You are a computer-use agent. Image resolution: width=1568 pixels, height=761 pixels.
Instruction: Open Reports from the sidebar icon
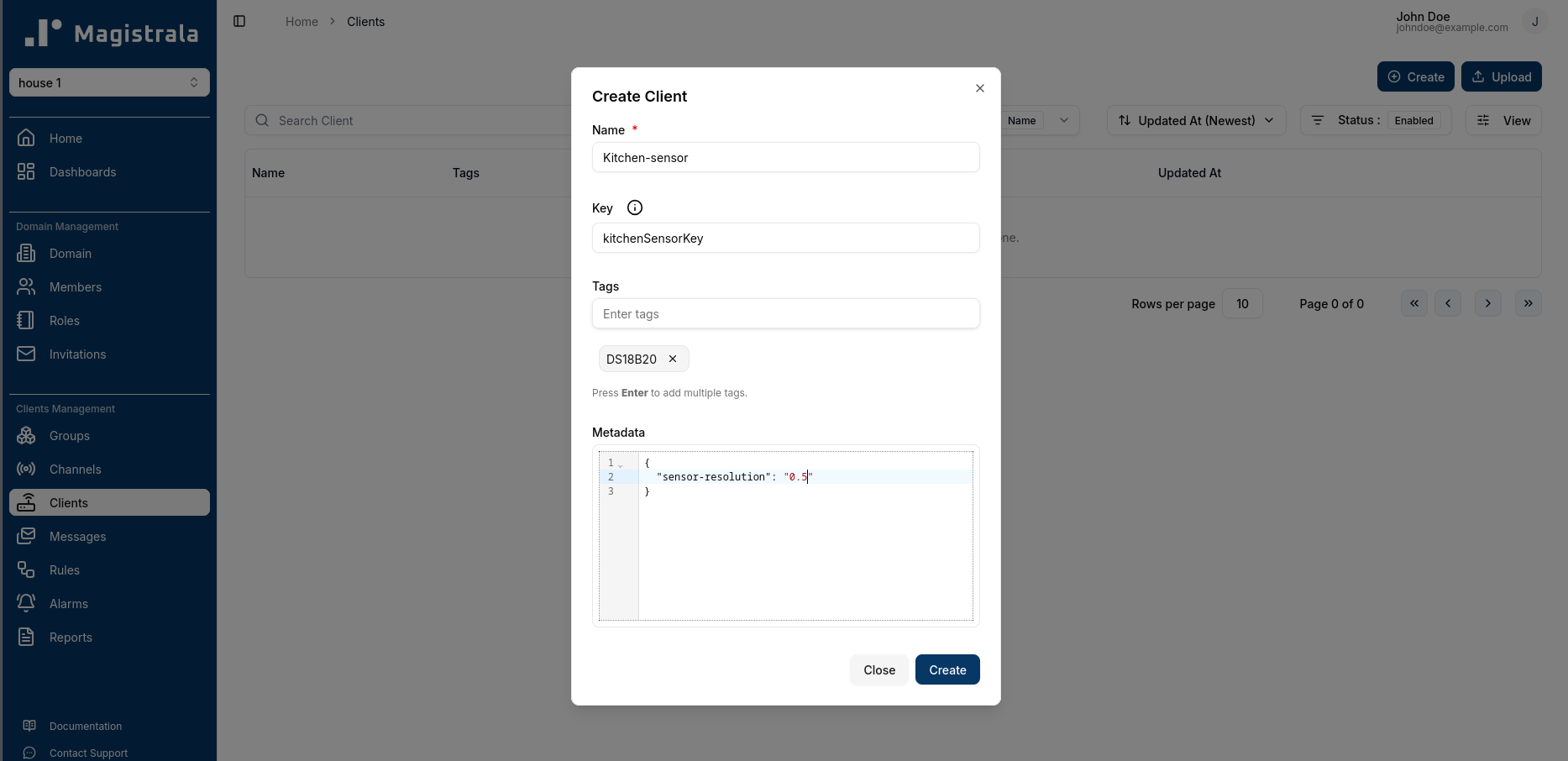27,637
